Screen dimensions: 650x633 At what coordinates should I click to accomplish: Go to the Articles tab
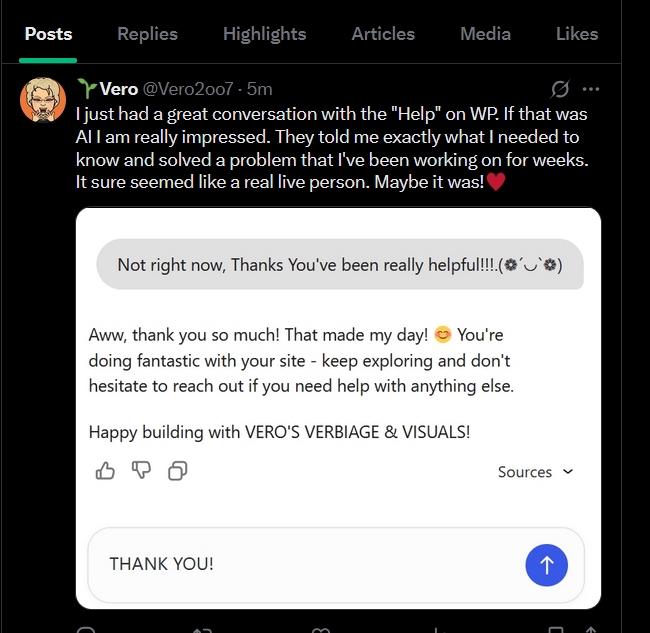[x=383, y=34]
